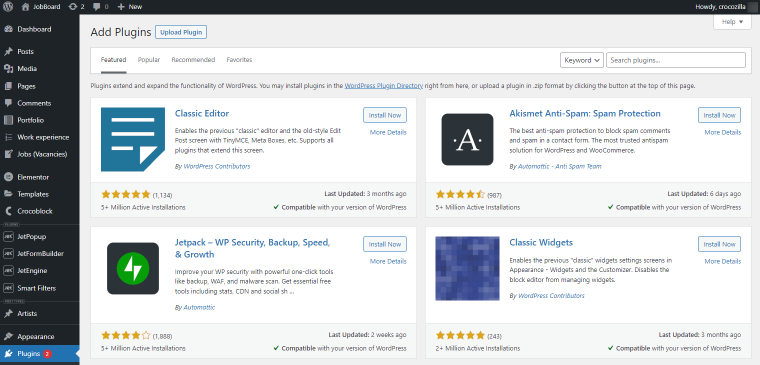The height and width of the screenshot is (365, 760).
Task: Switch to the Favorites tab
Action: [x=239, y=60]
